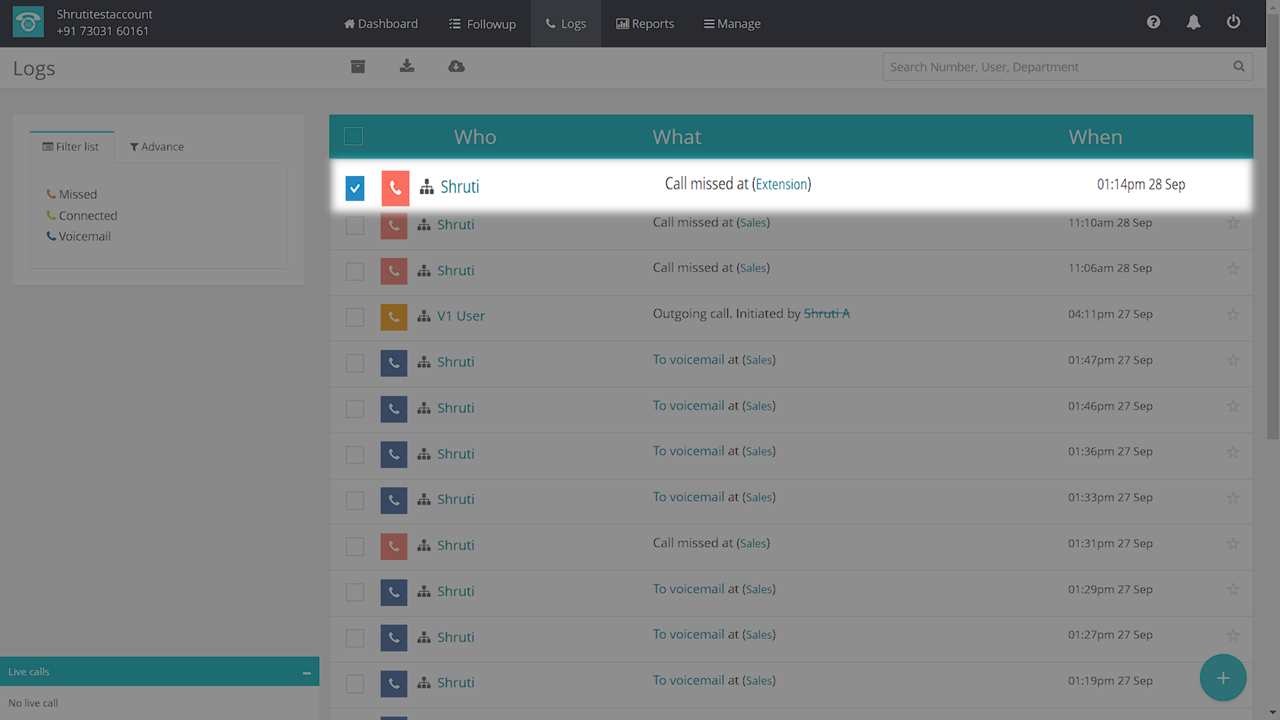Click the archive box icon in toolbar

[x=358, y=66]
